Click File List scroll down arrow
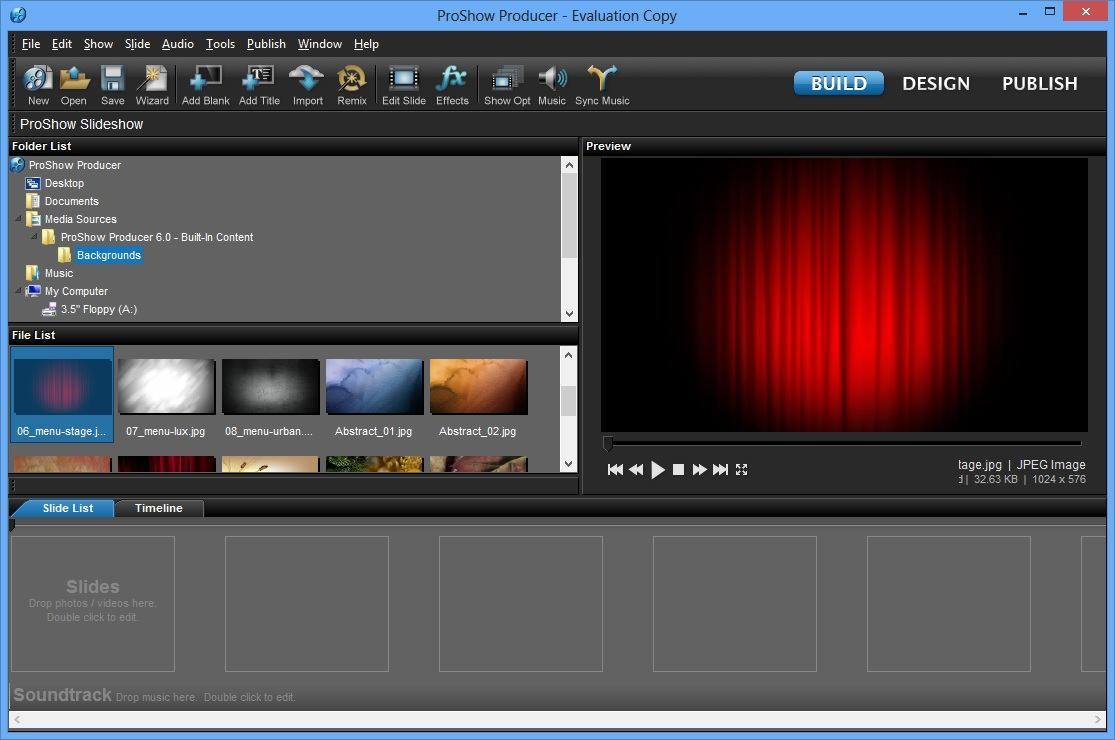This screenshot has height=740, width=1115. (x=568, y=464)
